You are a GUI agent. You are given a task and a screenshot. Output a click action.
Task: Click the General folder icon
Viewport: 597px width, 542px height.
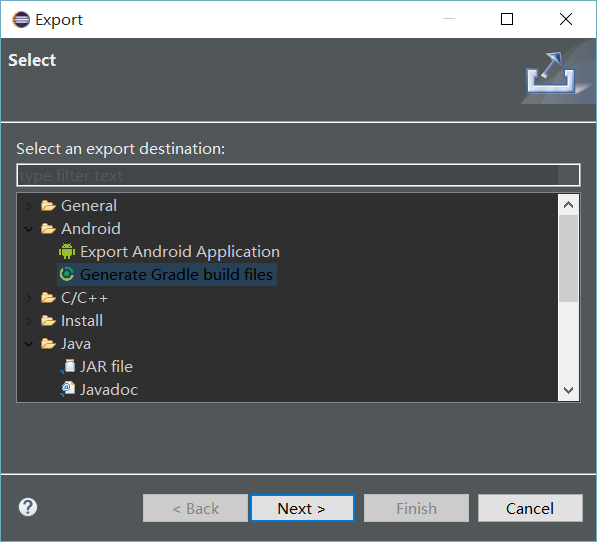pyautogui.click(x=48, y=206)
